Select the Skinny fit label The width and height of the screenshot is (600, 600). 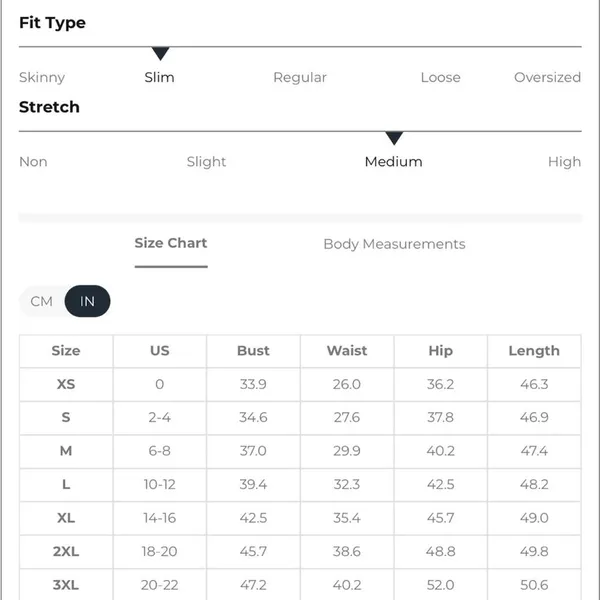pos(42,78)
